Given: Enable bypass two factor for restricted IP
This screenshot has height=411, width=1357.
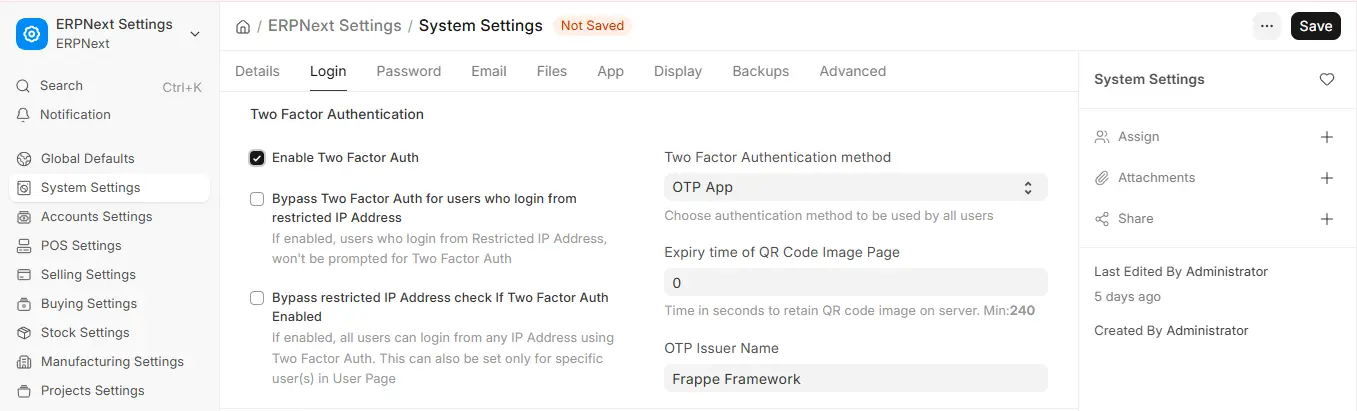Looking at the screenshot, I should [x=257, y=199].
